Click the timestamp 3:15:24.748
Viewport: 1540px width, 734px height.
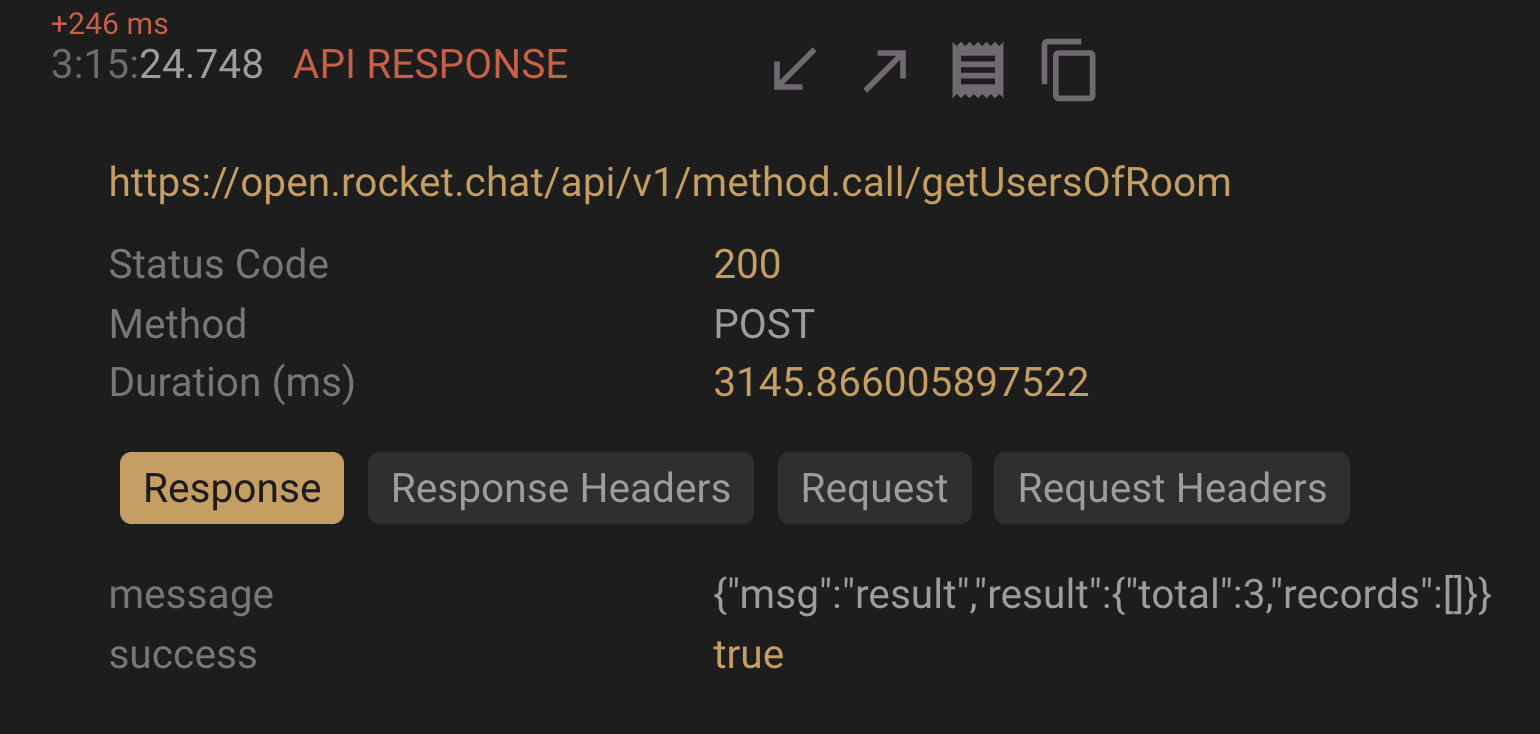click(157, 64)
